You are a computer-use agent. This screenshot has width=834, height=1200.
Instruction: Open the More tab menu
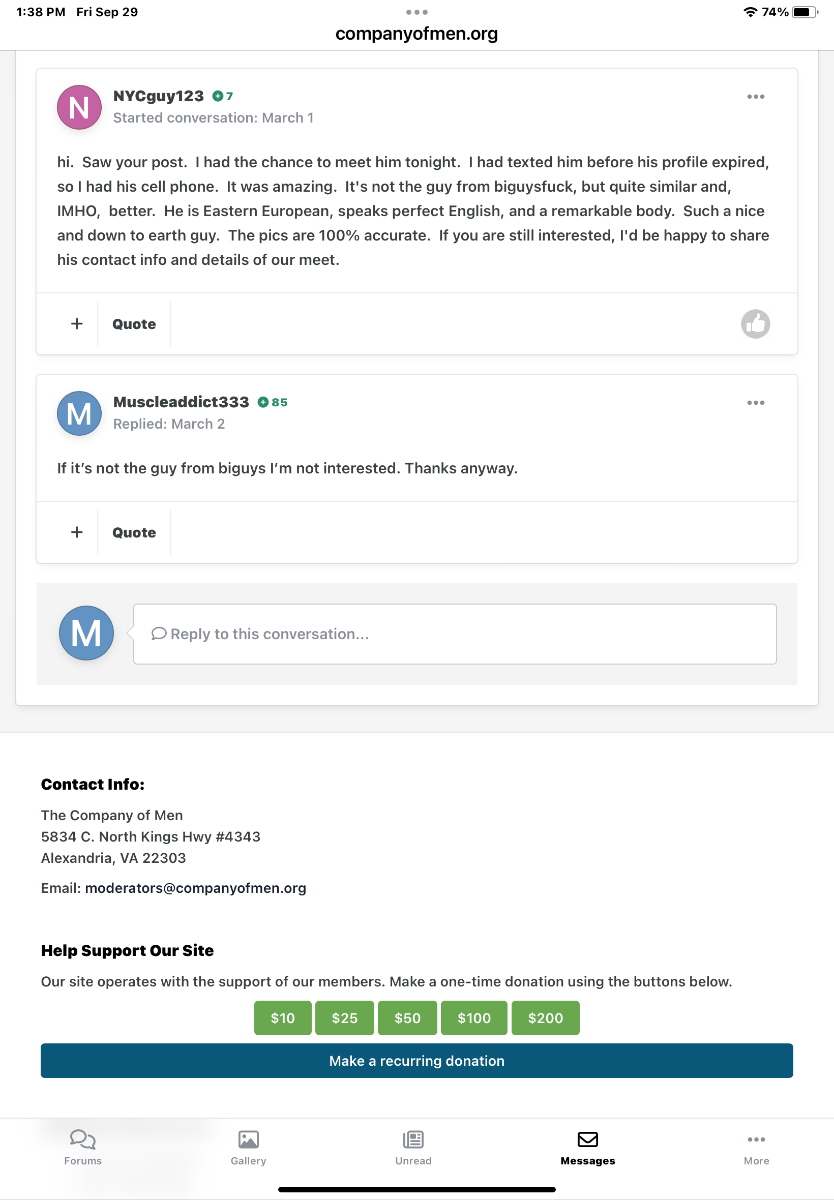pyautogui.click(x=756, y=1148)
